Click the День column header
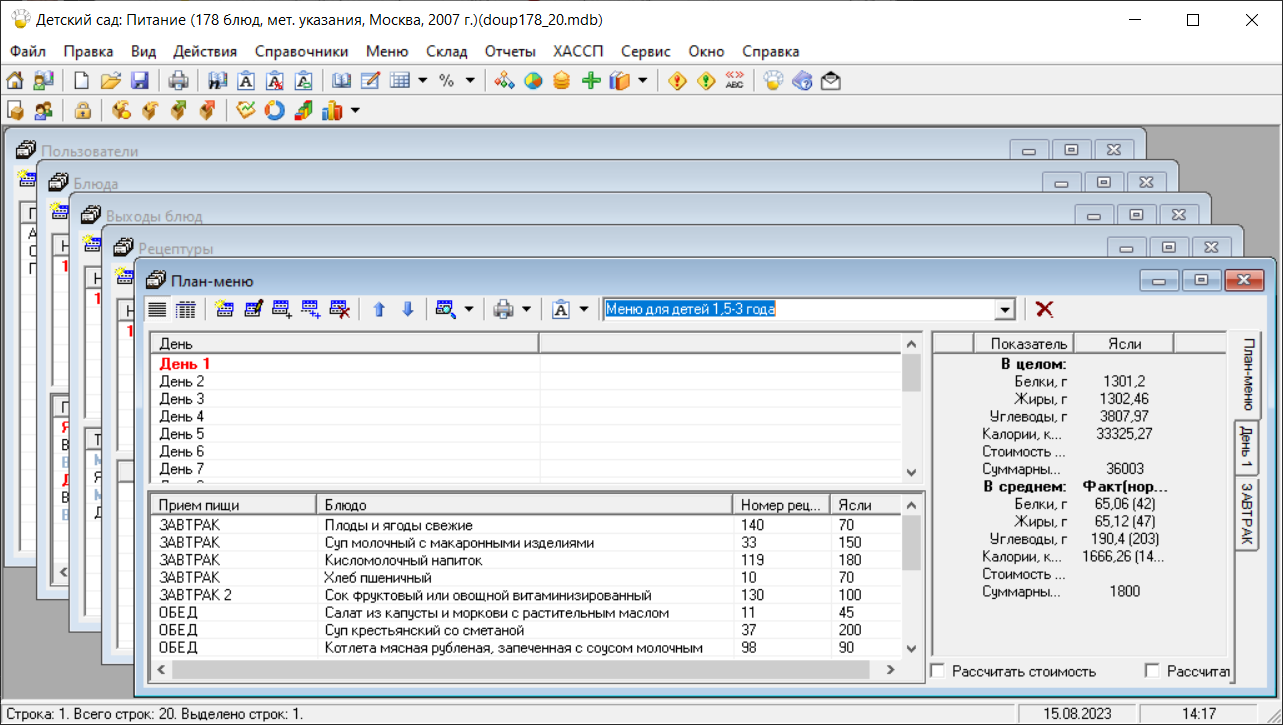This screenshot has width=1283, height=725. 345,343
